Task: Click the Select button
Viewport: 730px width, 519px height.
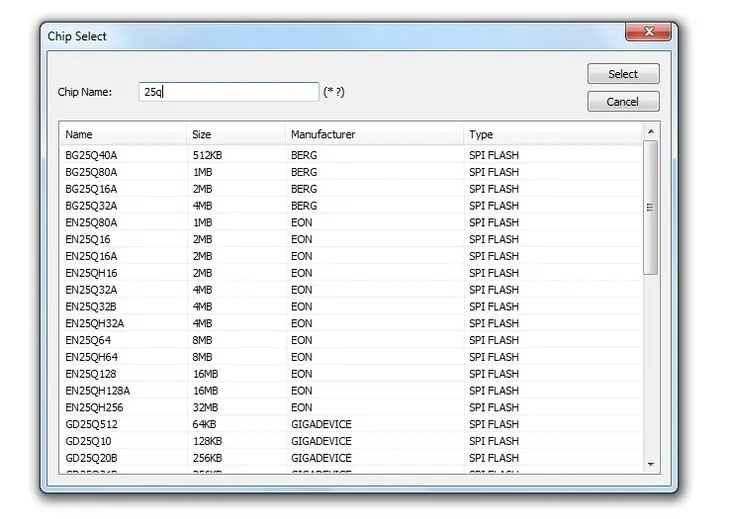Action: pos(623,74)
